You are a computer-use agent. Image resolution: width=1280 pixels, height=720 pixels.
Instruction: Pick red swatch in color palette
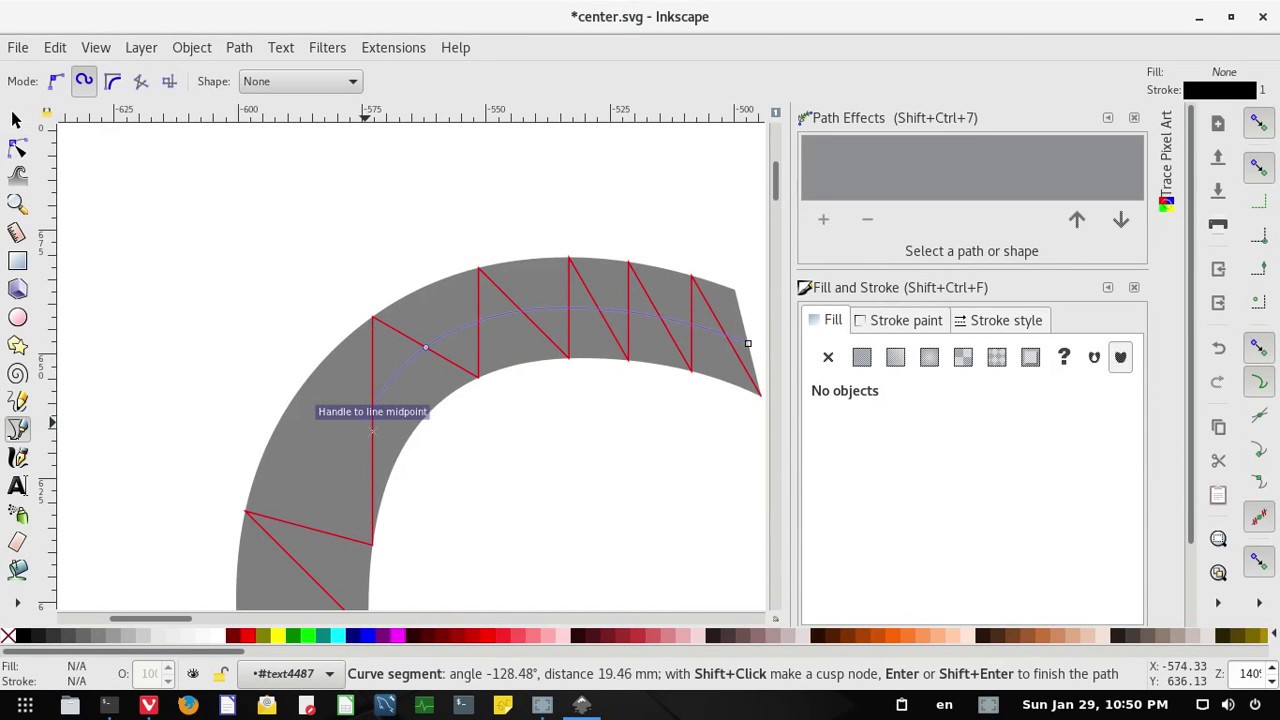[x=248, y=635]
